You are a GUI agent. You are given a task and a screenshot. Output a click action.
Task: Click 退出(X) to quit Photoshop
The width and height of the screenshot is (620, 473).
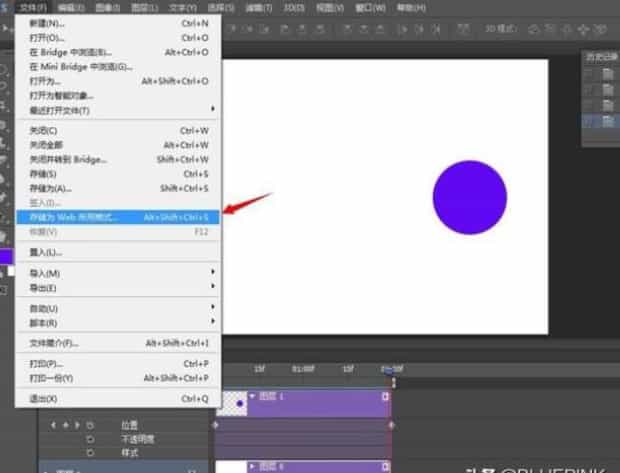[40, 399]
